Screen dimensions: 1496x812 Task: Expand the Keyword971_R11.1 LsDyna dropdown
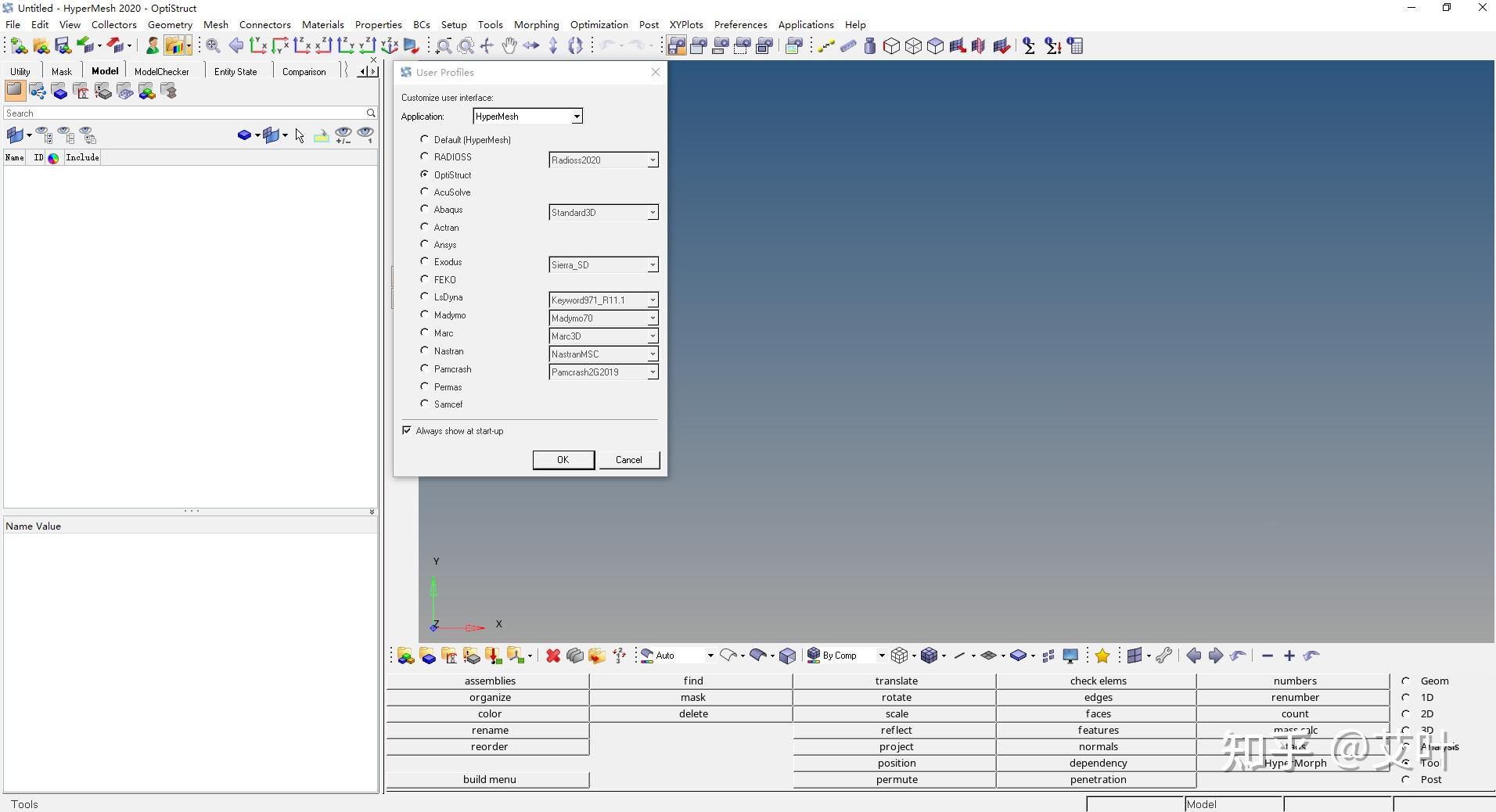tap(652, 300)
